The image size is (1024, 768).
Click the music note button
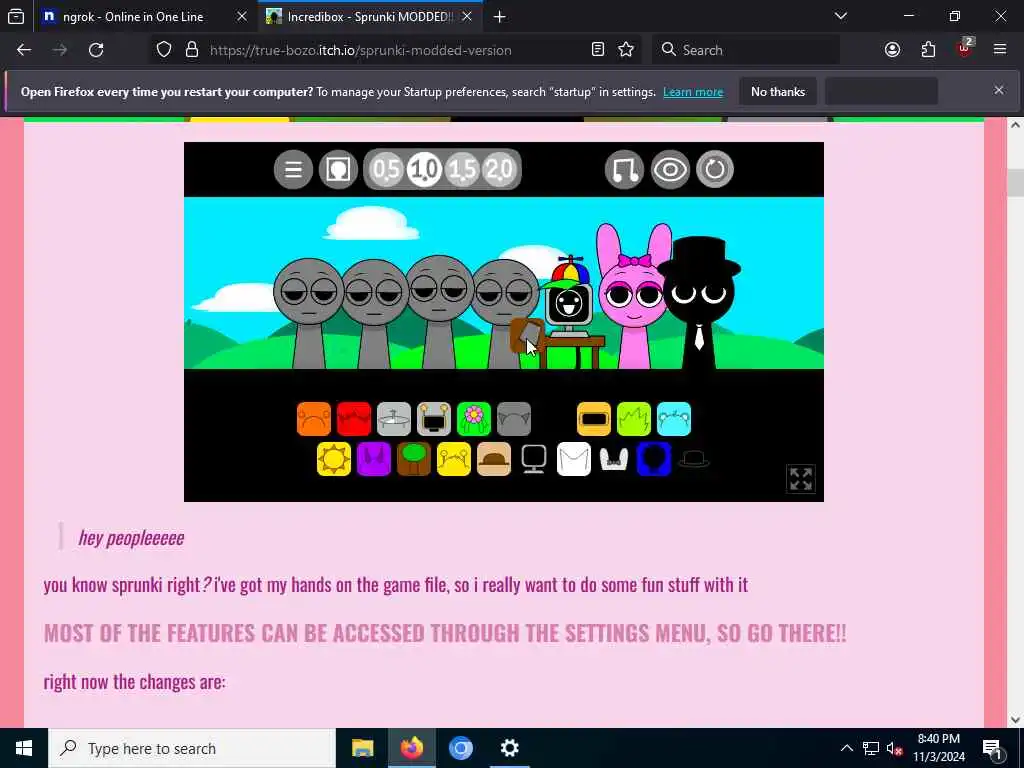[x=624, y=169]
